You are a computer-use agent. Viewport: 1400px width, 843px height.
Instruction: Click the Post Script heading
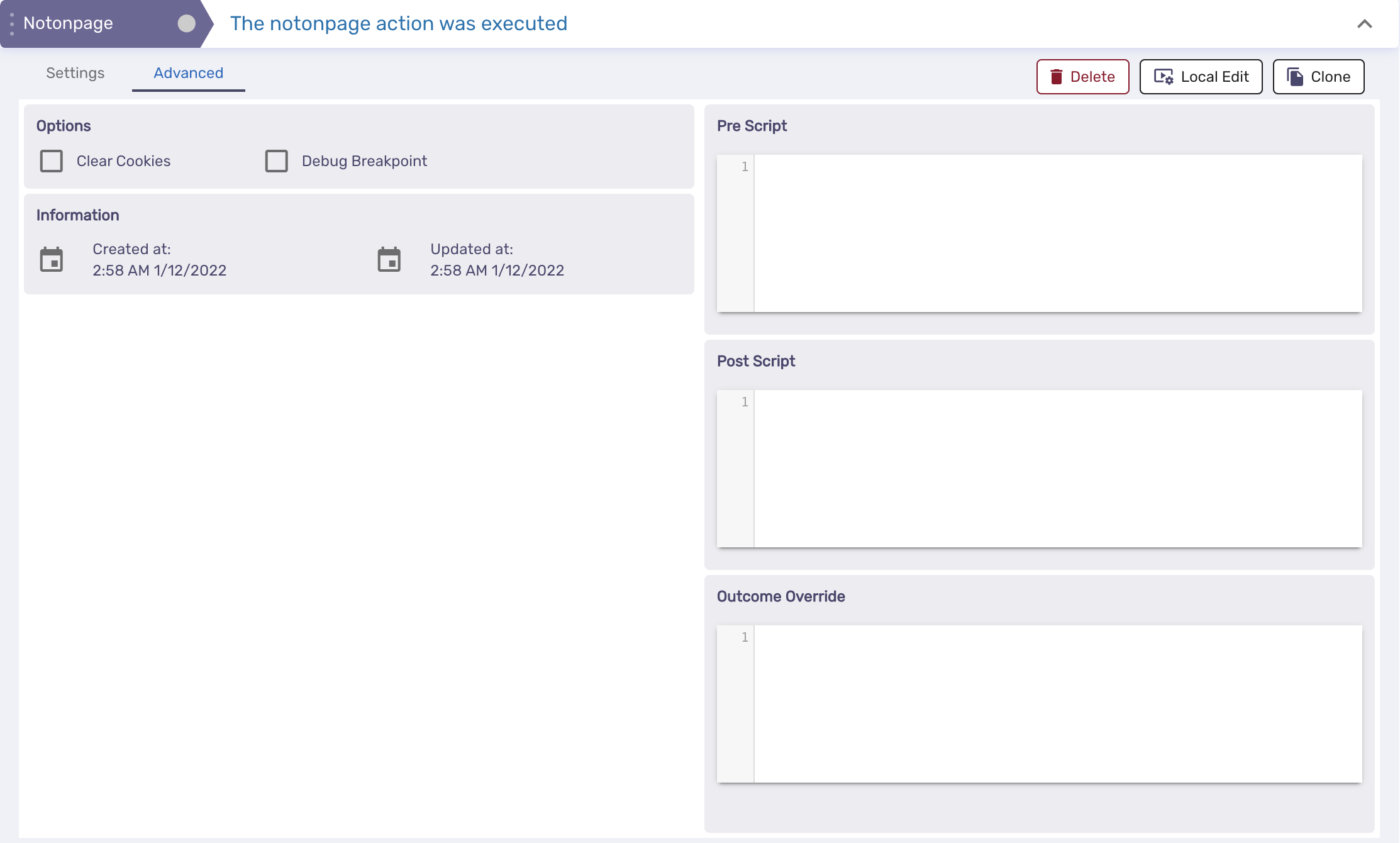[x=756, y=361]
